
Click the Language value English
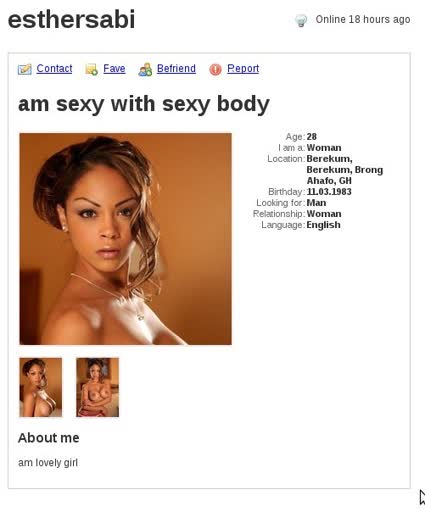click(323, 225)
